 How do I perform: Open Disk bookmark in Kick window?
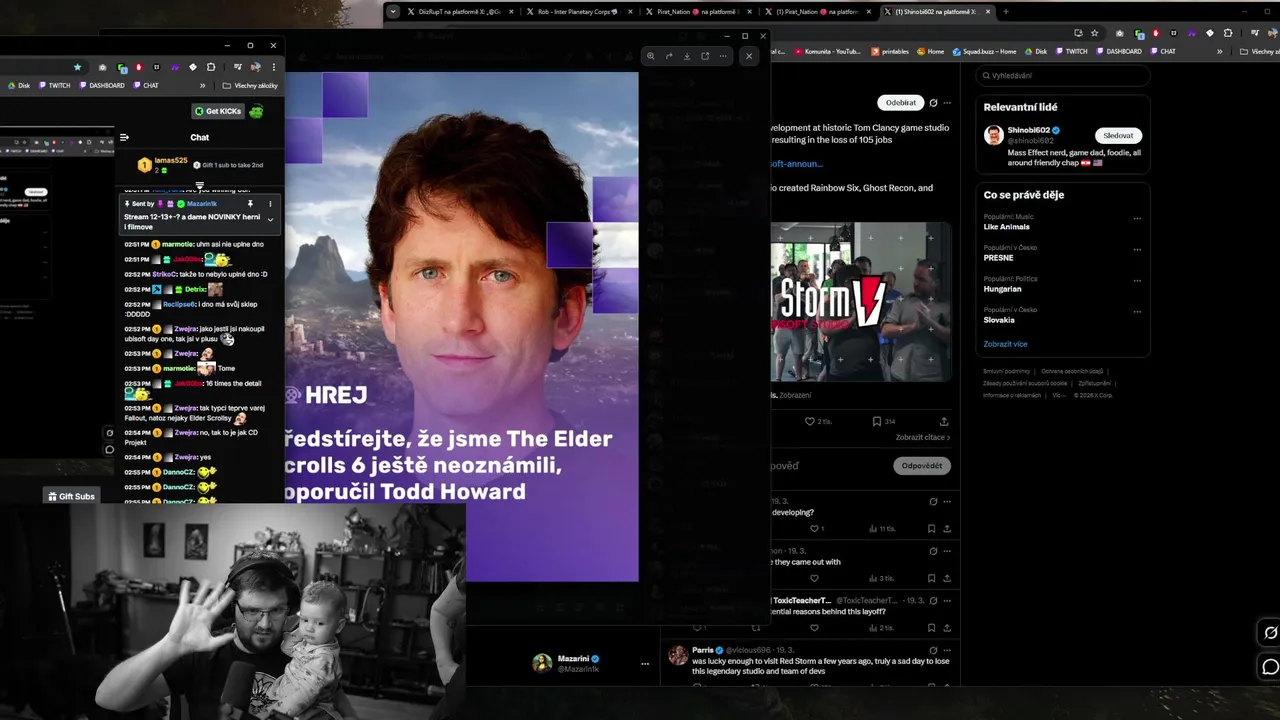(19, 85)
